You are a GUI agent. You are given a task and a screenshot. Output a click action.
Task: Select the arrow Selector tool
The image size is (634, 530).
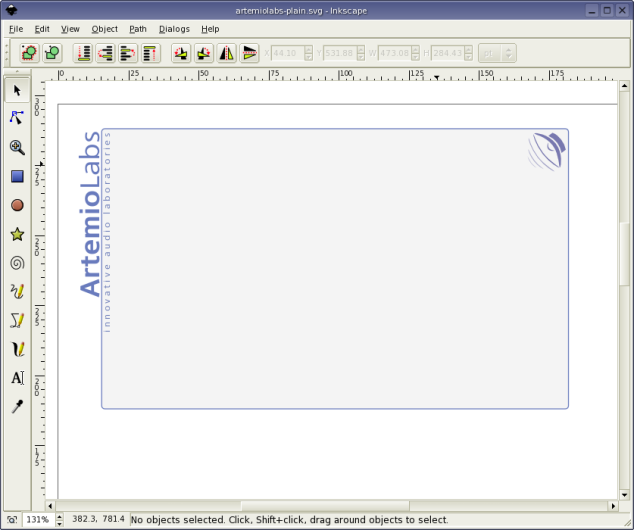click(x=17, y=90)
